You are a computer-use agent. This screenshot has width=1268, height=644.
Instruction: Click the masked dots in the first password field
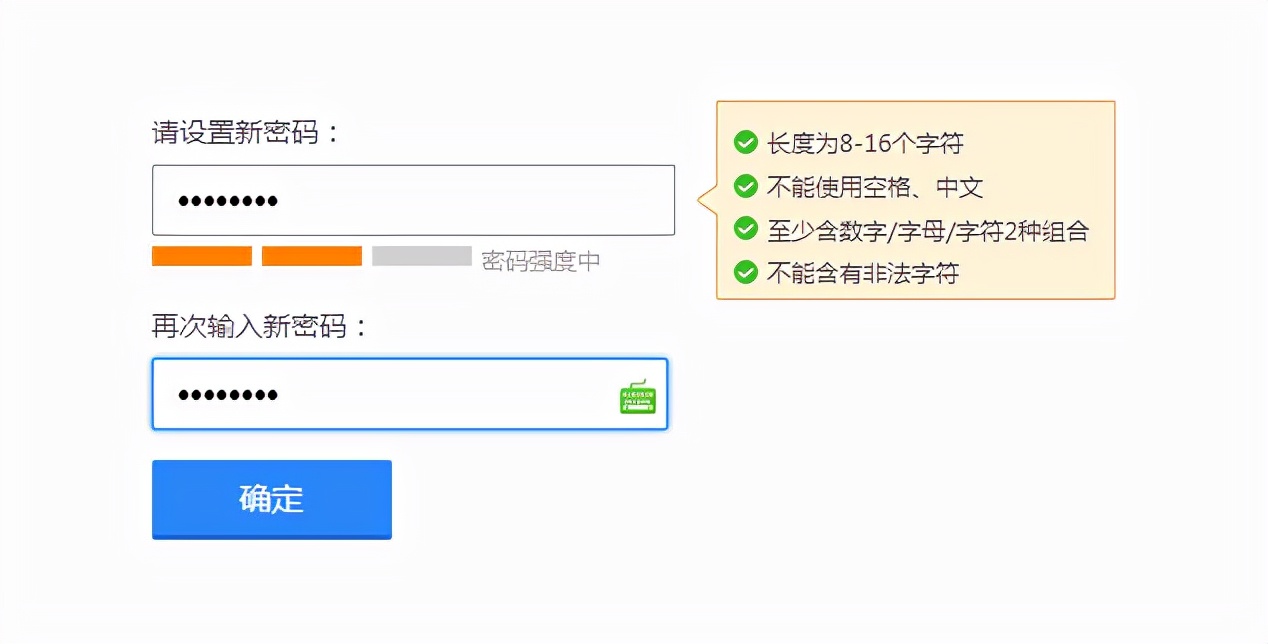(x=228, y=201)
